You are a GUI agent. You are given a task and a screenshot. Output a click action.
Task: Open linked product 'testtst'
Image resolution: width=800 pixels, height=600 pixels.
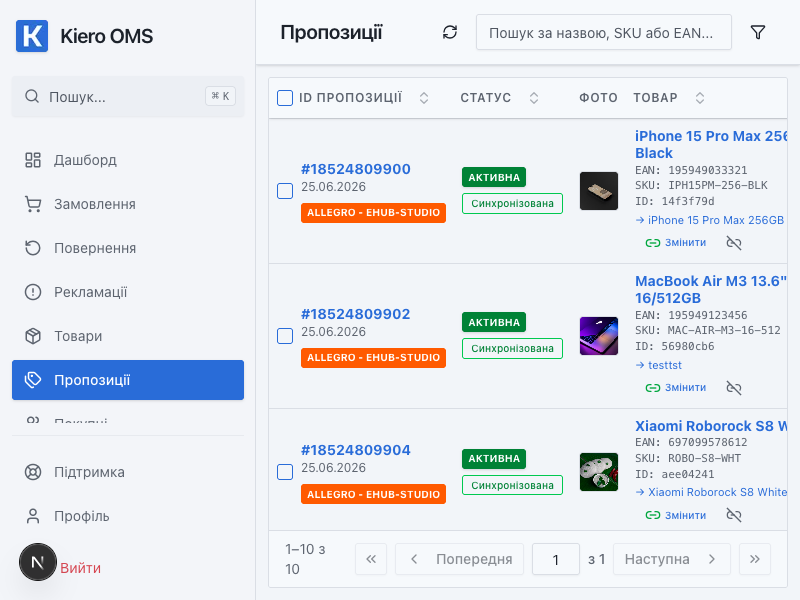[x=659, y=365]
